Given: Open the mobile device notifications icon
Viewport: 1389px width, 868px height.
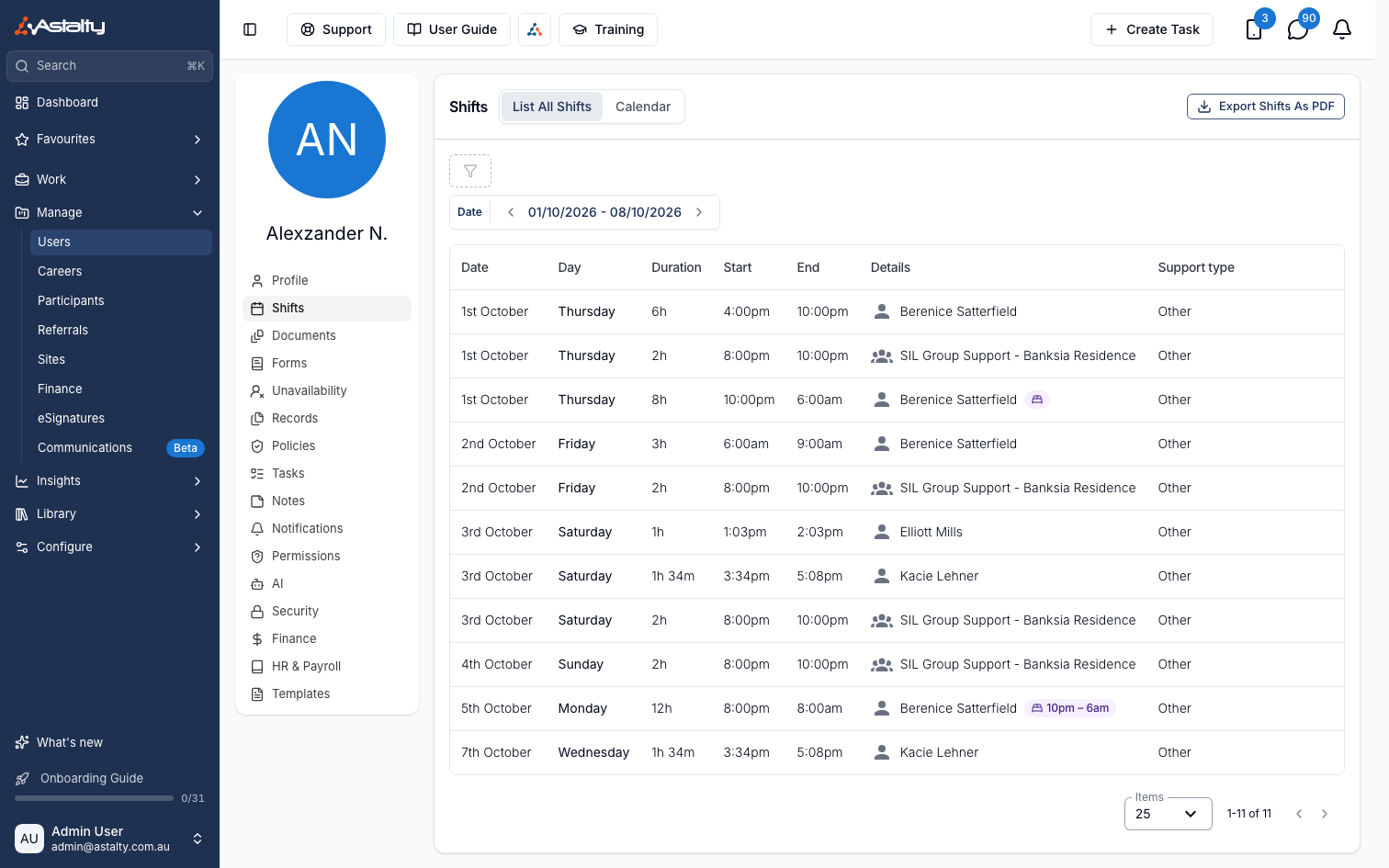Looking at the screenshot, I should pyautogui.click(x=1254, y=29).
